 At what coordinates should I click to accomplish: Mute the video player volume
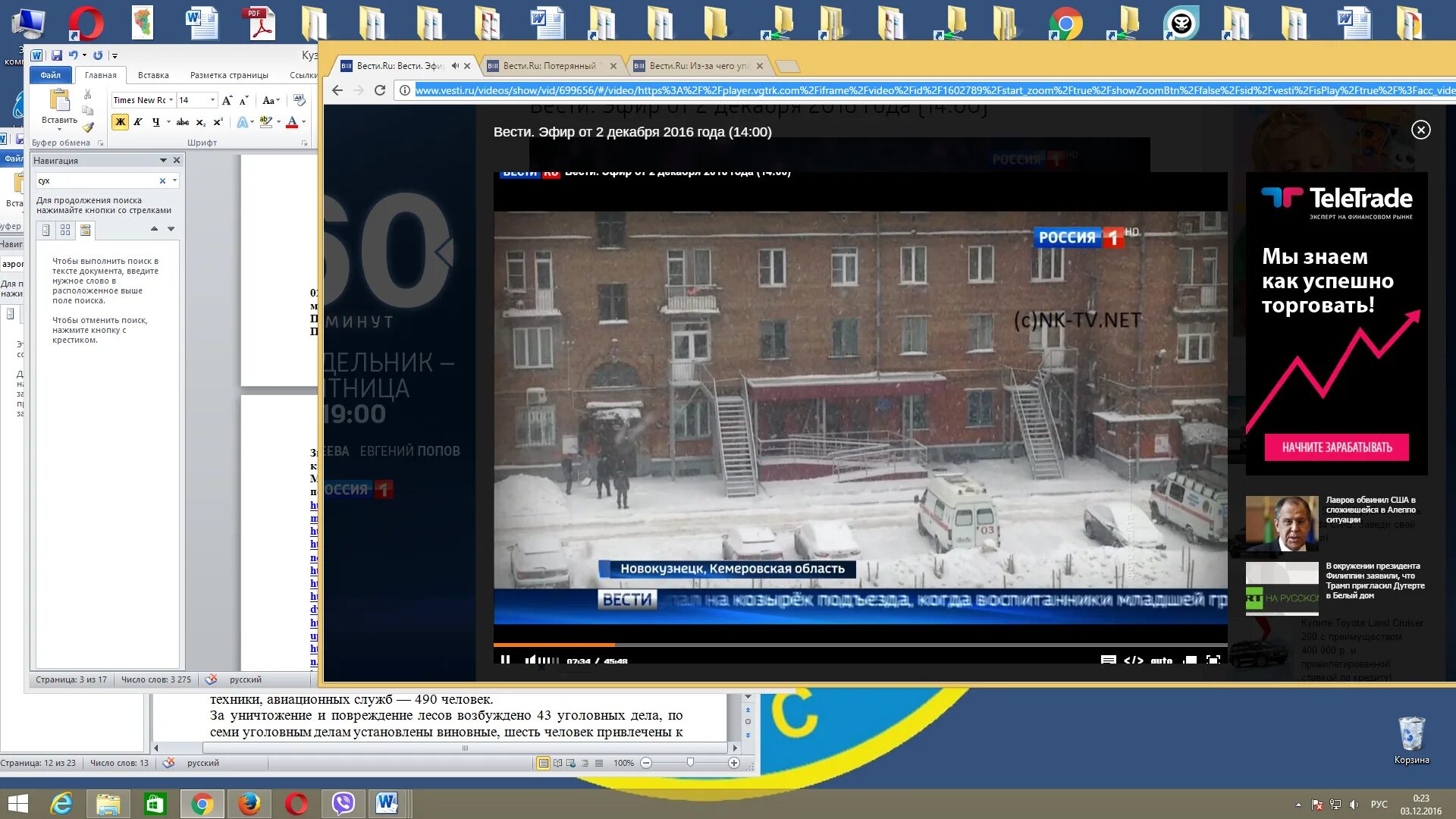530,660
